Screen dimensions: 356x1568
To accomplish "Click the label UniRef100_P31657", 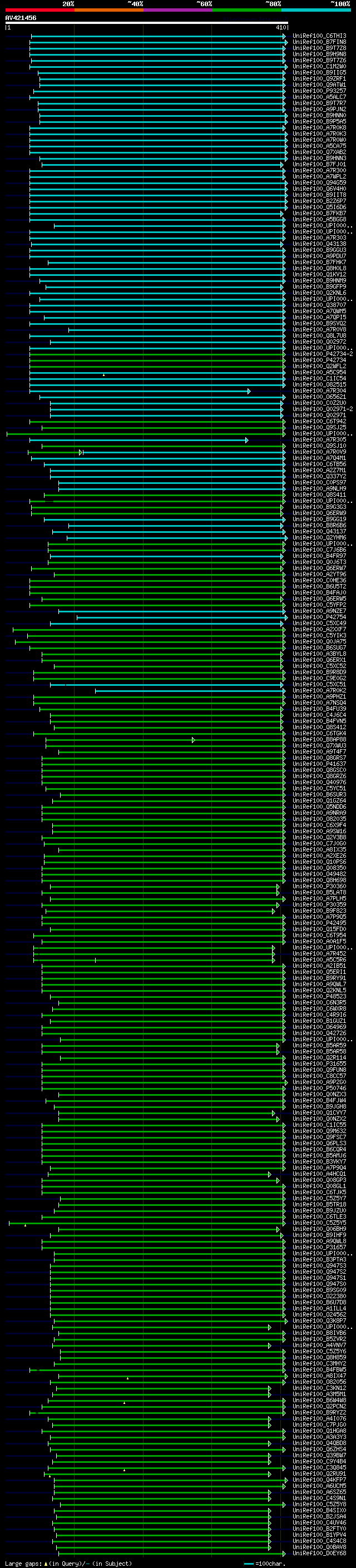I will (x=319, y=1247).
